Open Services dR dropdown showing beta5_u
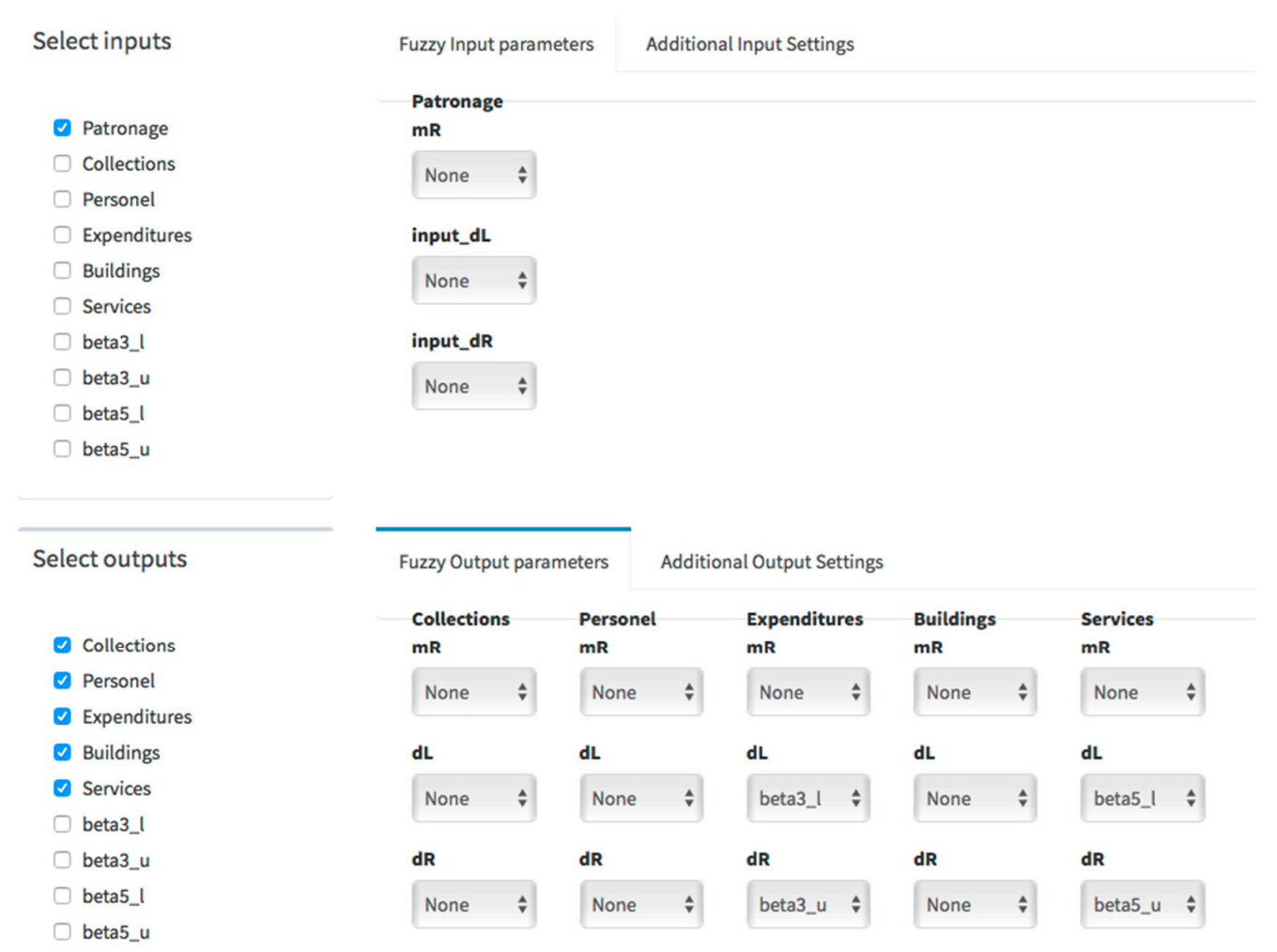This screenshot has width=1277, height=952. tap(1142, 904)
